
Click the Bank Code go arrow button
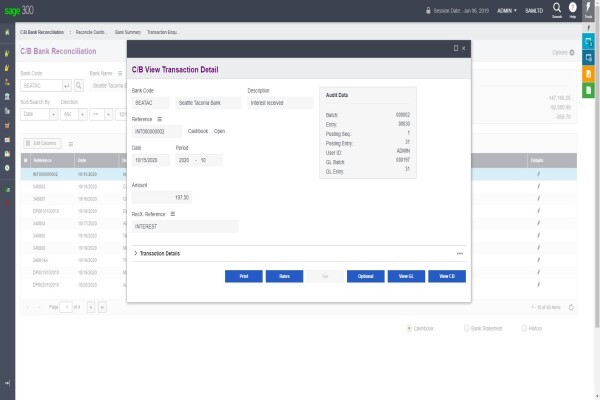tap(67, 85)
